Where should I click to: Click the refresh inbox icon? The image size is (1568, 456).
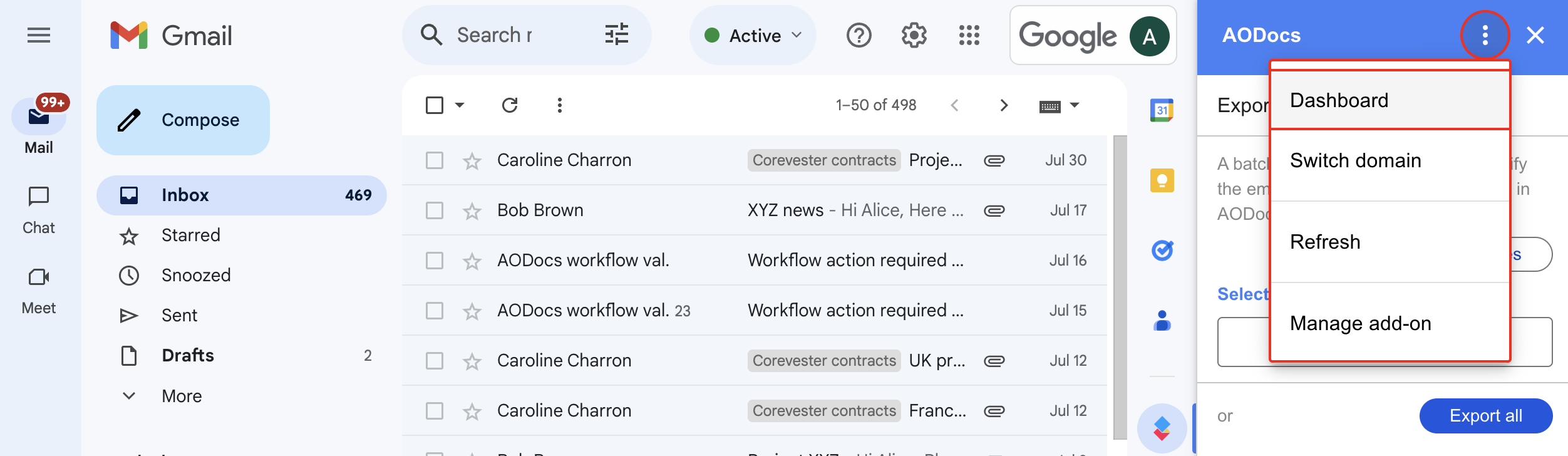pos(510,105)
